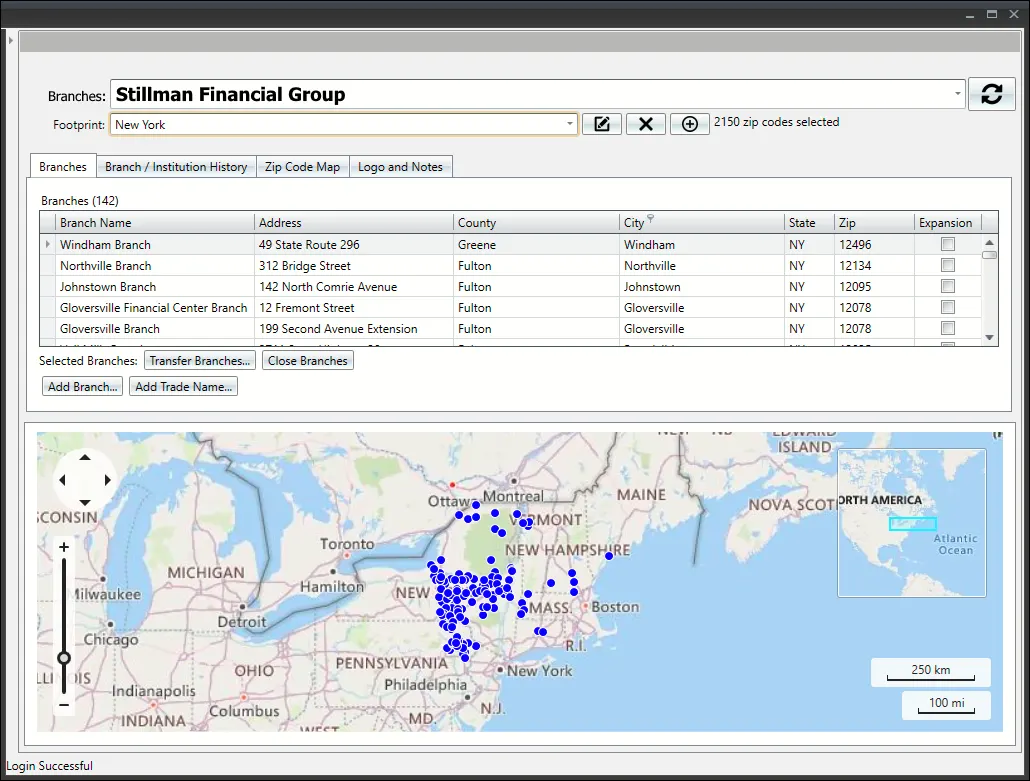Viewport: 1030px width, 781px height.
Task: Pan the map up with arrow
Action: click(x=85, y=457)
